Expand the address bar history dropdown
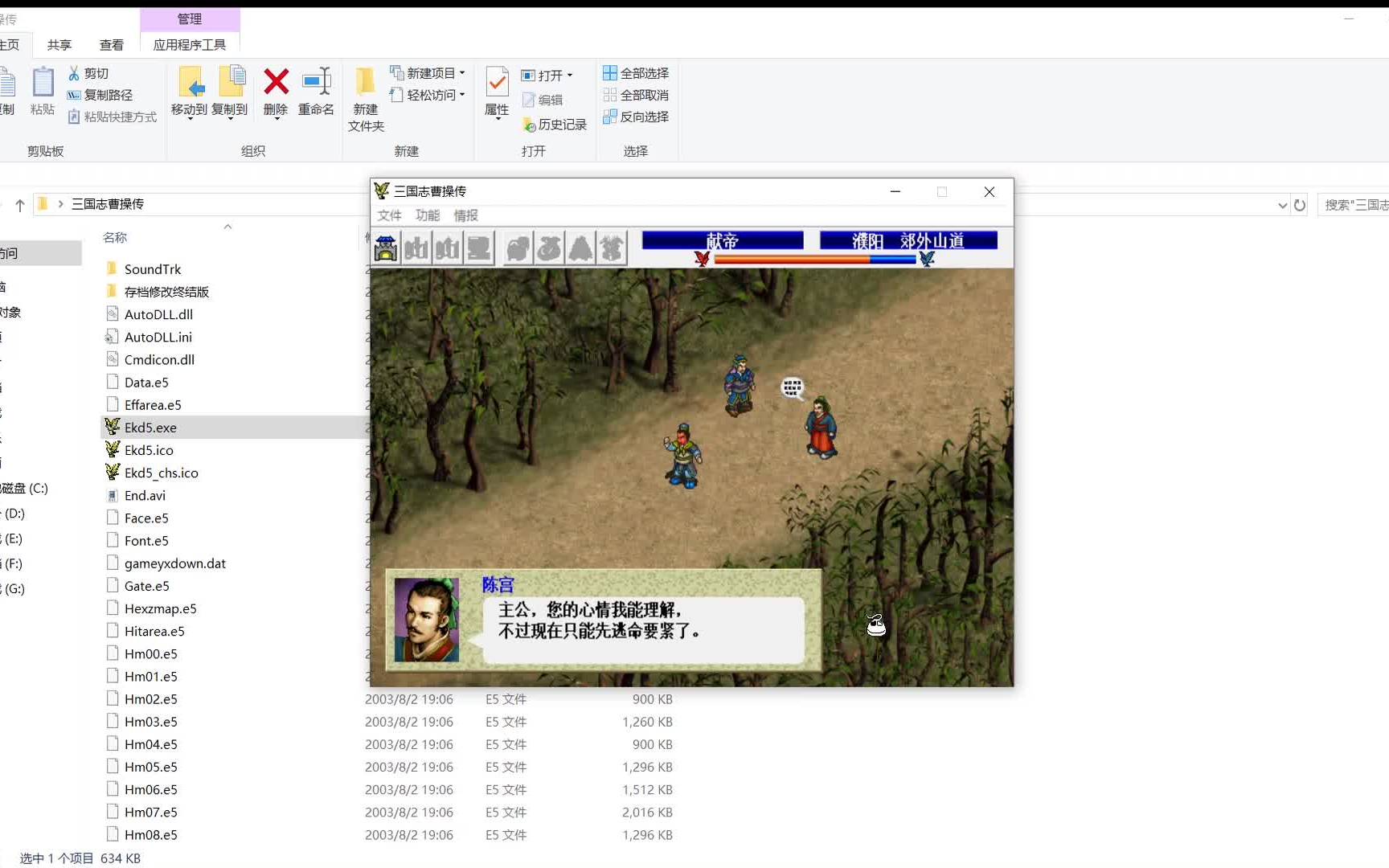1389x868 pixels. pyautogui.click(x=1282, y=205)
